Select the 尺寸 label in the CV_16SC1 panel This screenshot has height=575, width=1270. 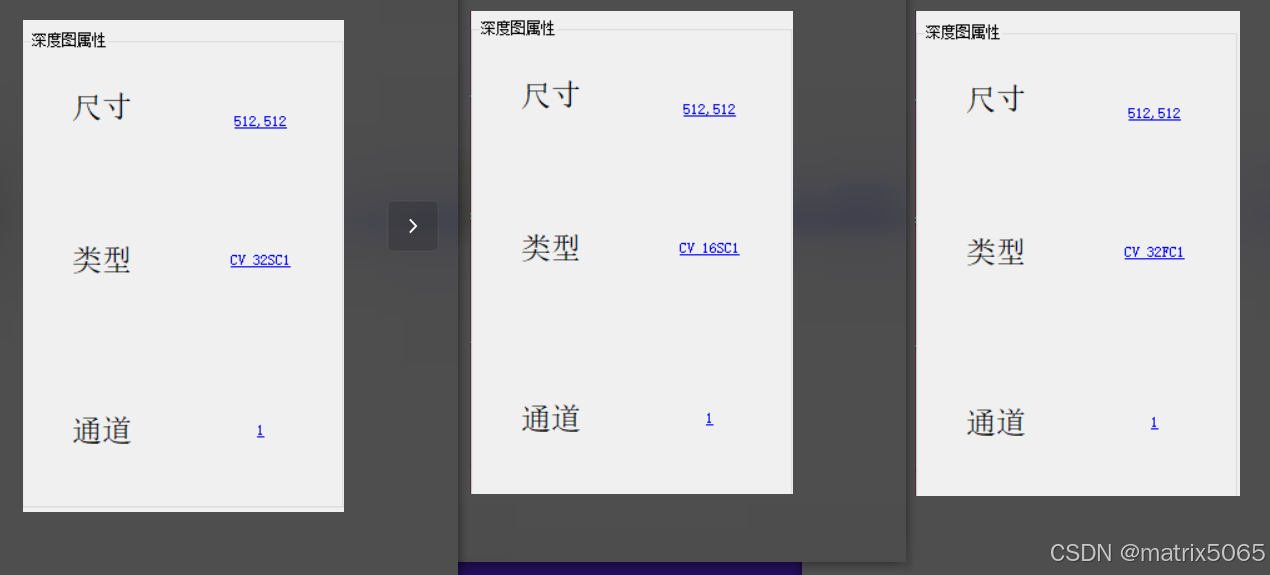tap(551, 94)
